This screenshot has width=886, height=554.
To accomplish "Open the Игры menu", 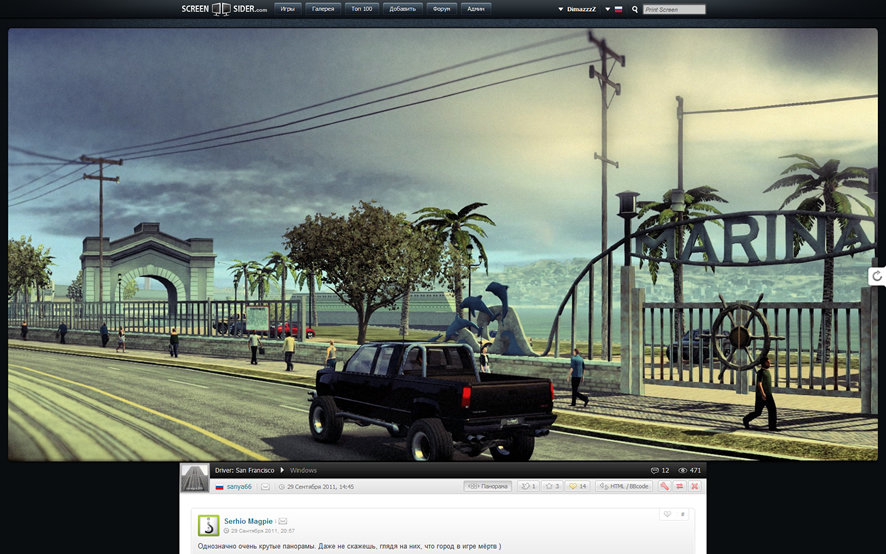I will 288,9.
